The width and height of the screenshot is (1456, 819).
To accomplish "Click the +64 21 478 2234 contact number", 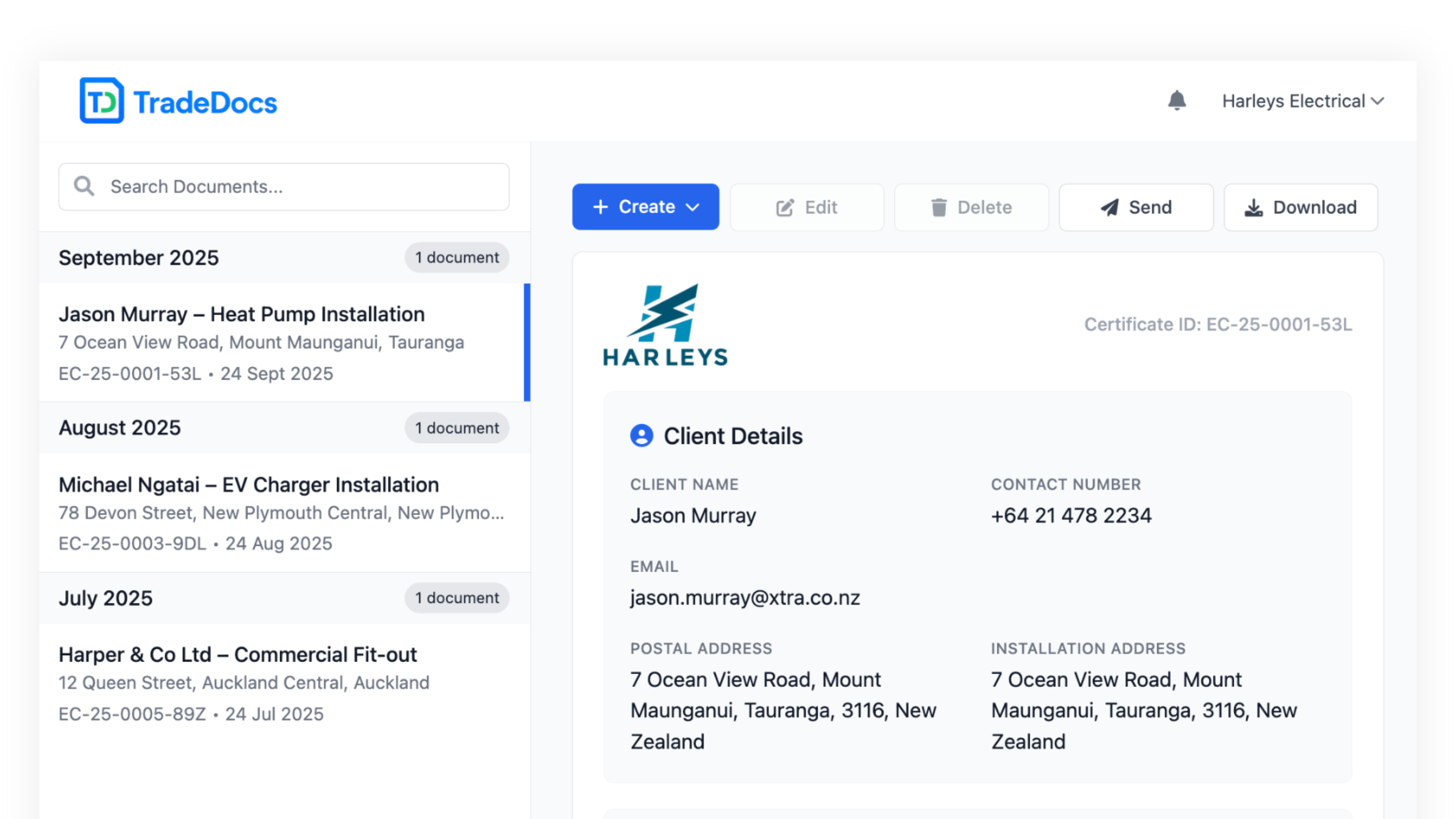I will coord(1071,516).
